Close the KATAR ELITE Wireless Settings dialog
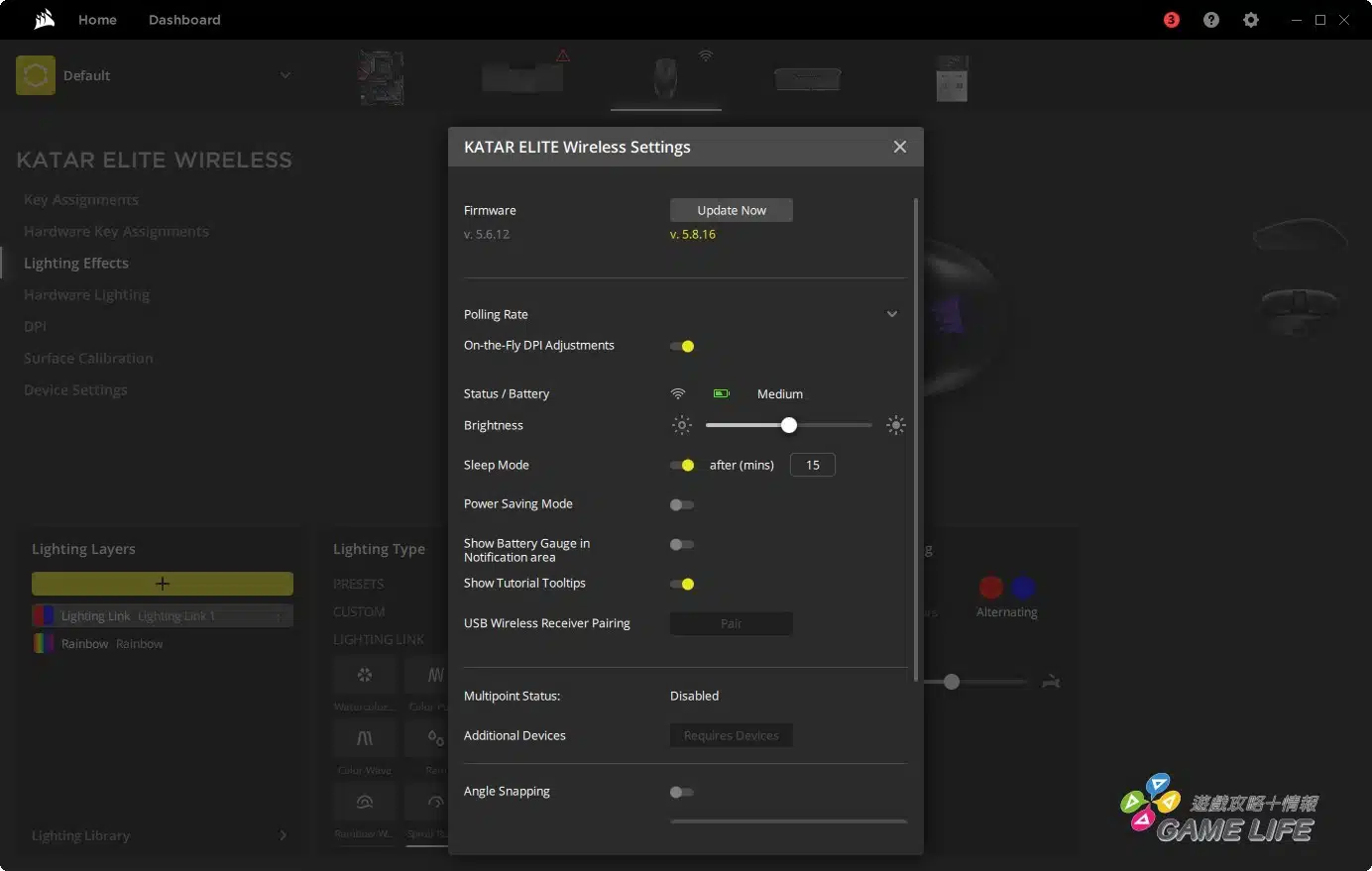 coord(900,147)
